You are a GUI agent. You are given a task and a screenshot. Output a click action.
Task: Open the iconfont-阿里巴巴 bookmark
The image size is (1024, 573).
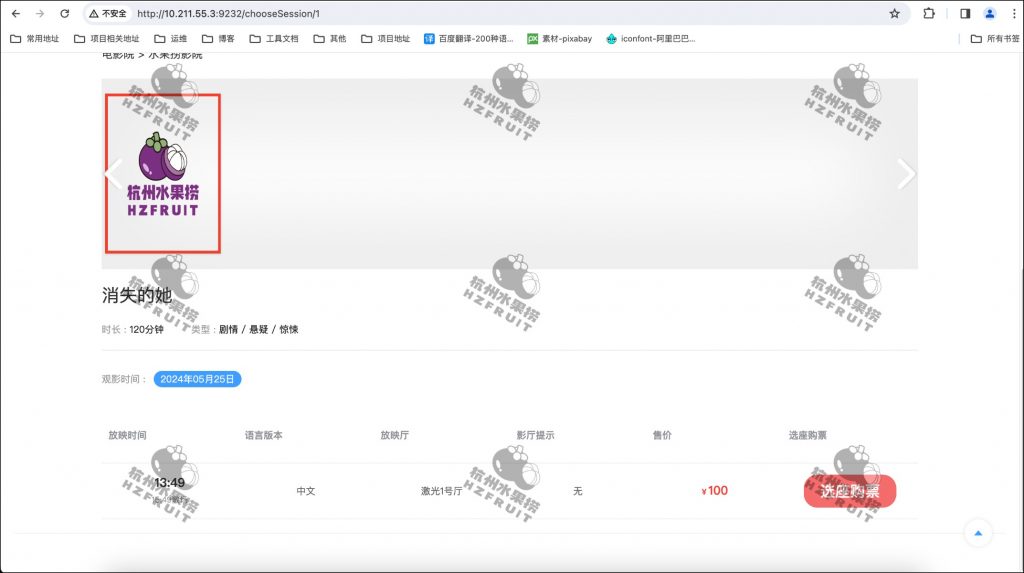tap(650, 39)
